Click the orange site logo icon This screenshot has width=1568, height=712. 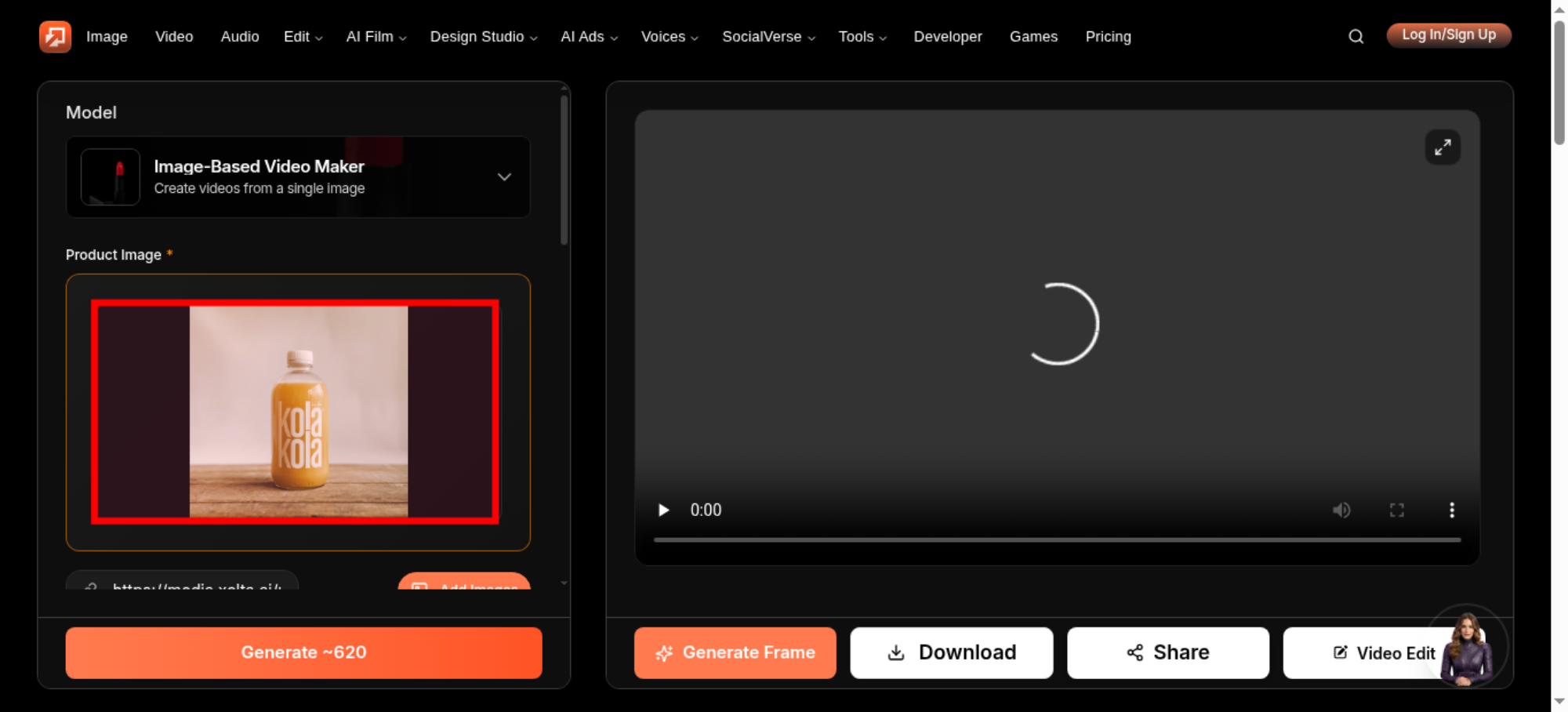55,36
